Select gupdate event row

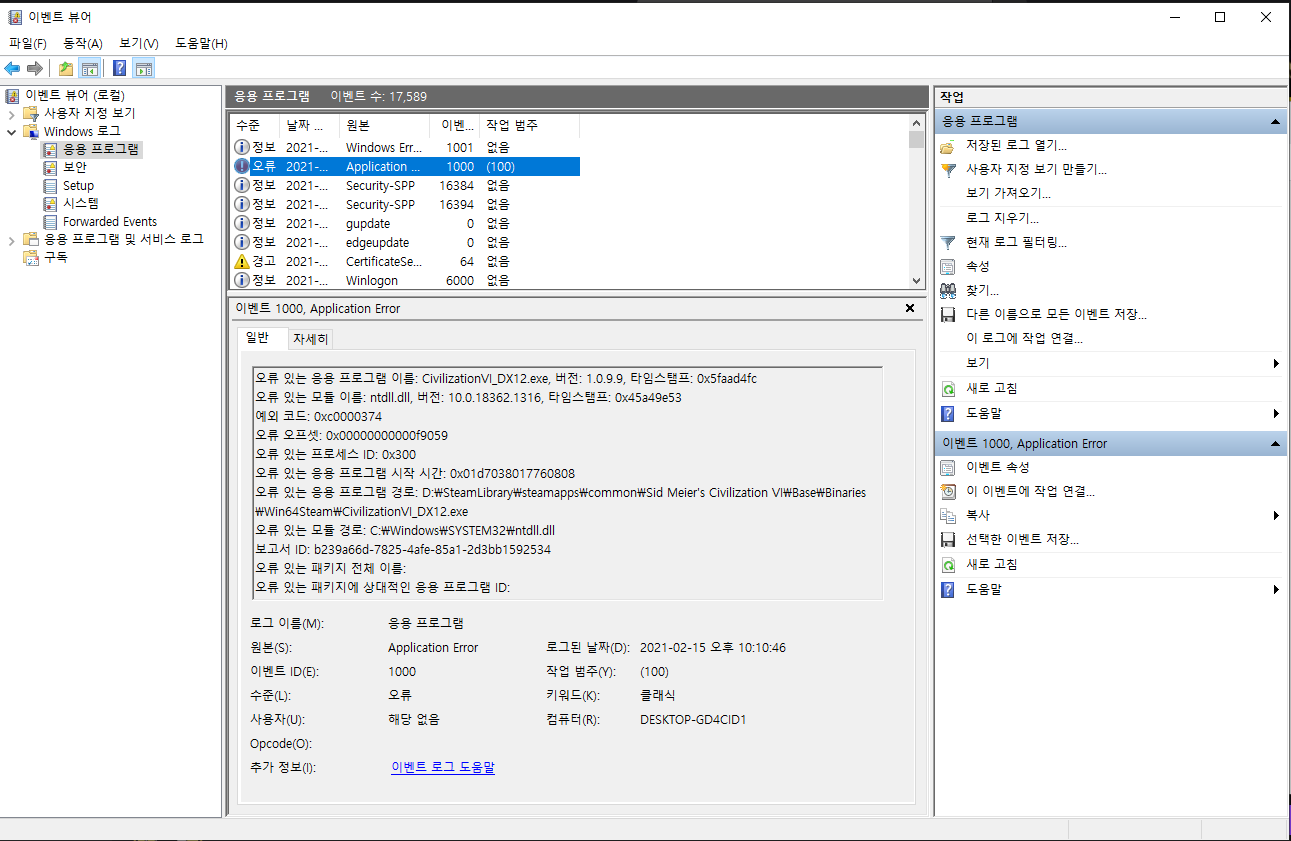click(x=405, y=223)
